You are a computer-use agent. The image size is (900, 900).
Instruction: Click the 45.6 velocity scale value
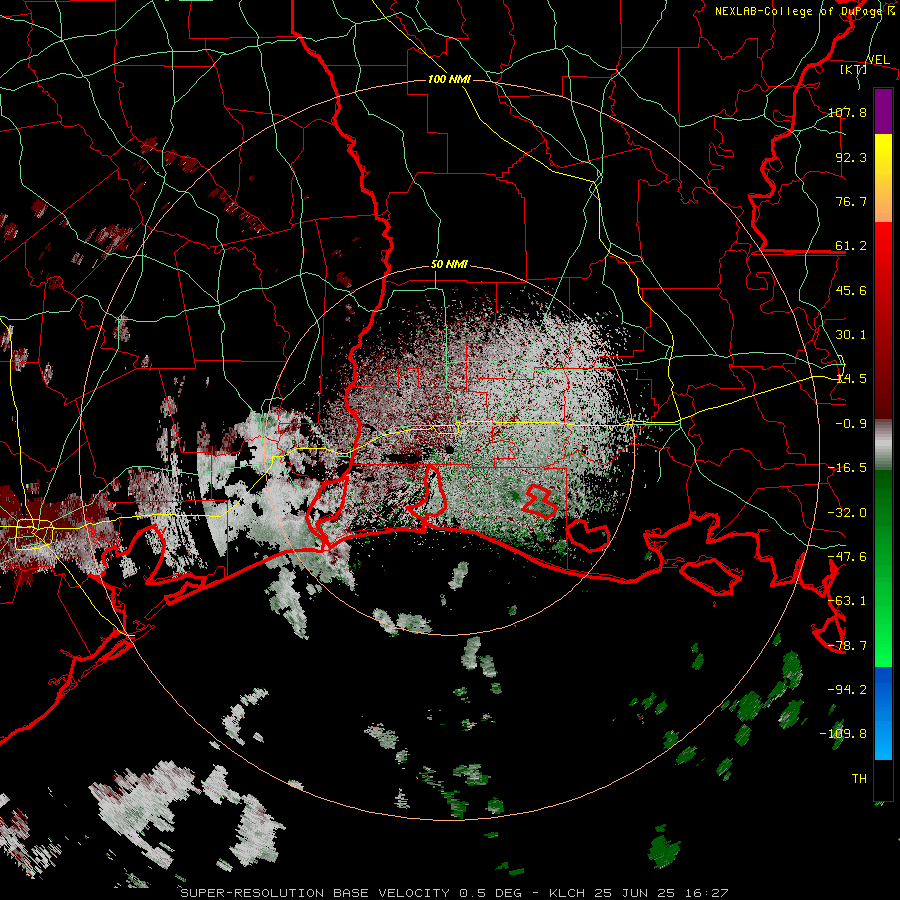coord(851,290)
